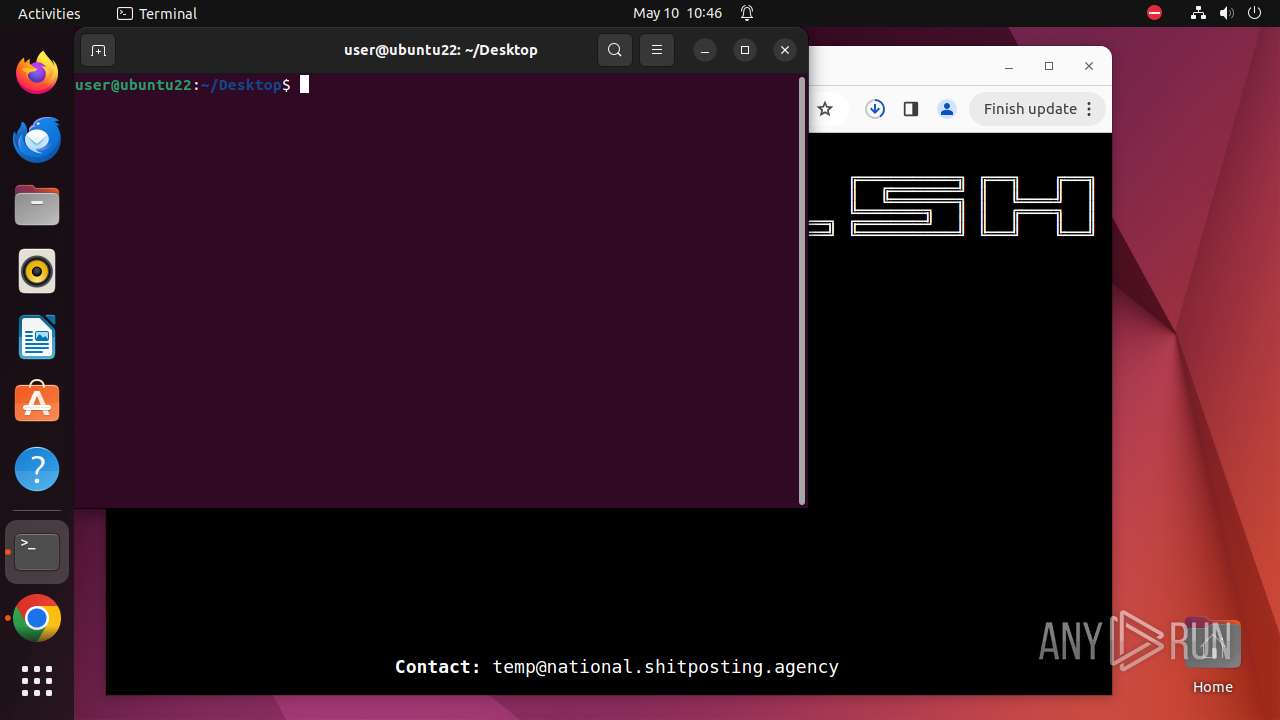Image resolution: width=1280 pixels, height=720 pixels.
Task: Maximize the Terminal window
Action: point(745,50)
